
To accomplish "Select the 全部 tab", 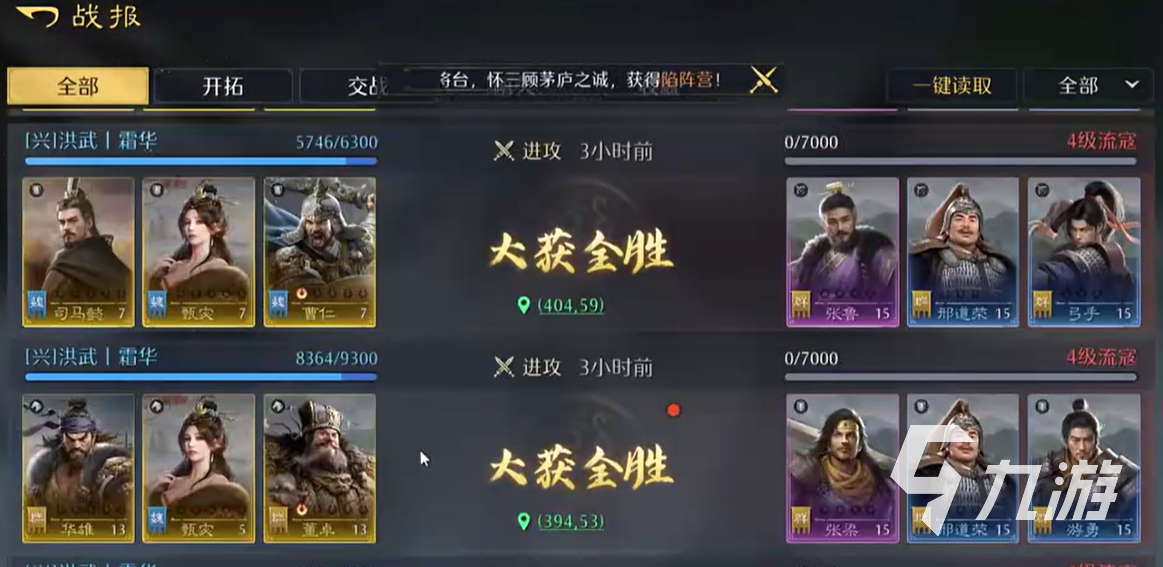I will click(78, 85).
